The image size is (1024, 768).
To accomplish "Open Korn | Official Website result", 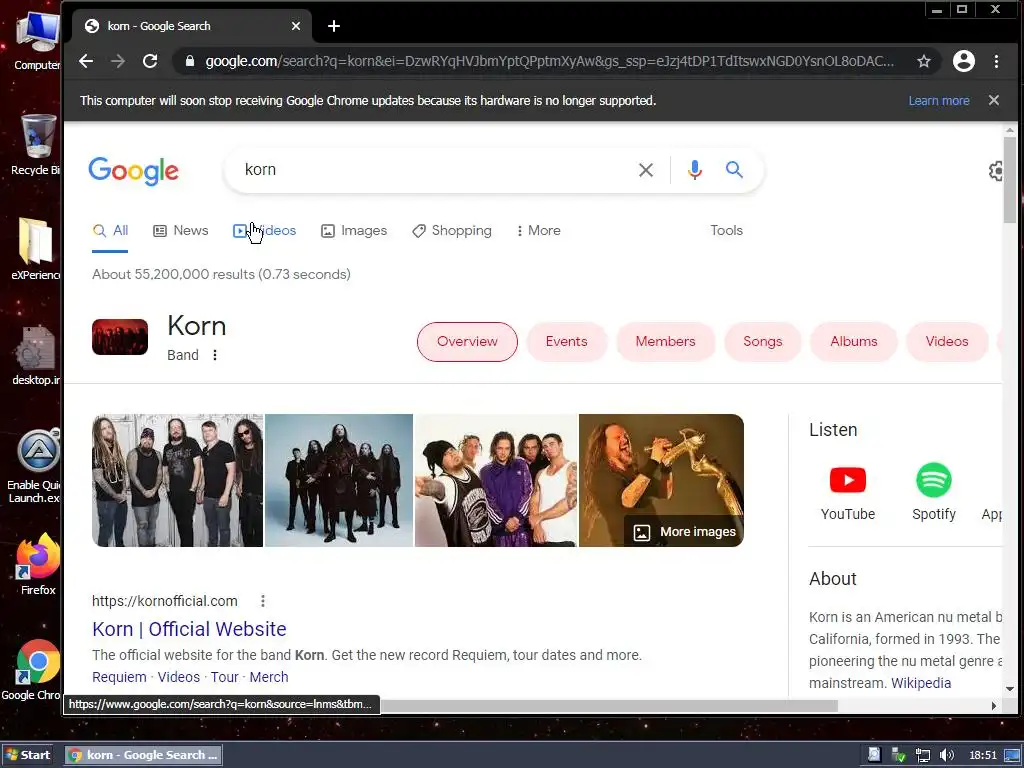I will tap(189, 629).
